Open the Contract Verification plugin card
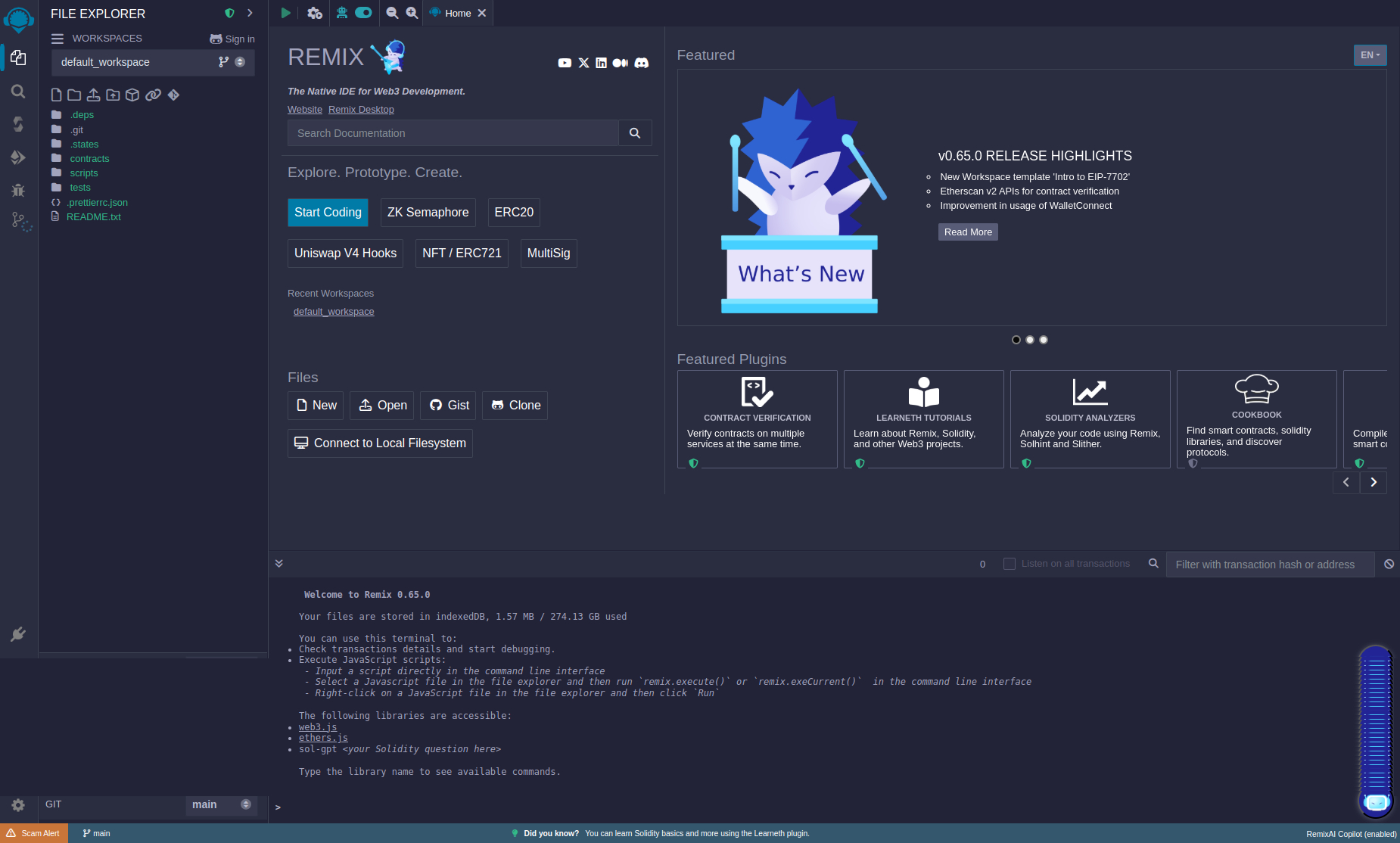The width and height of the screenshot is (1400, 843). click(x=757, y=419)
